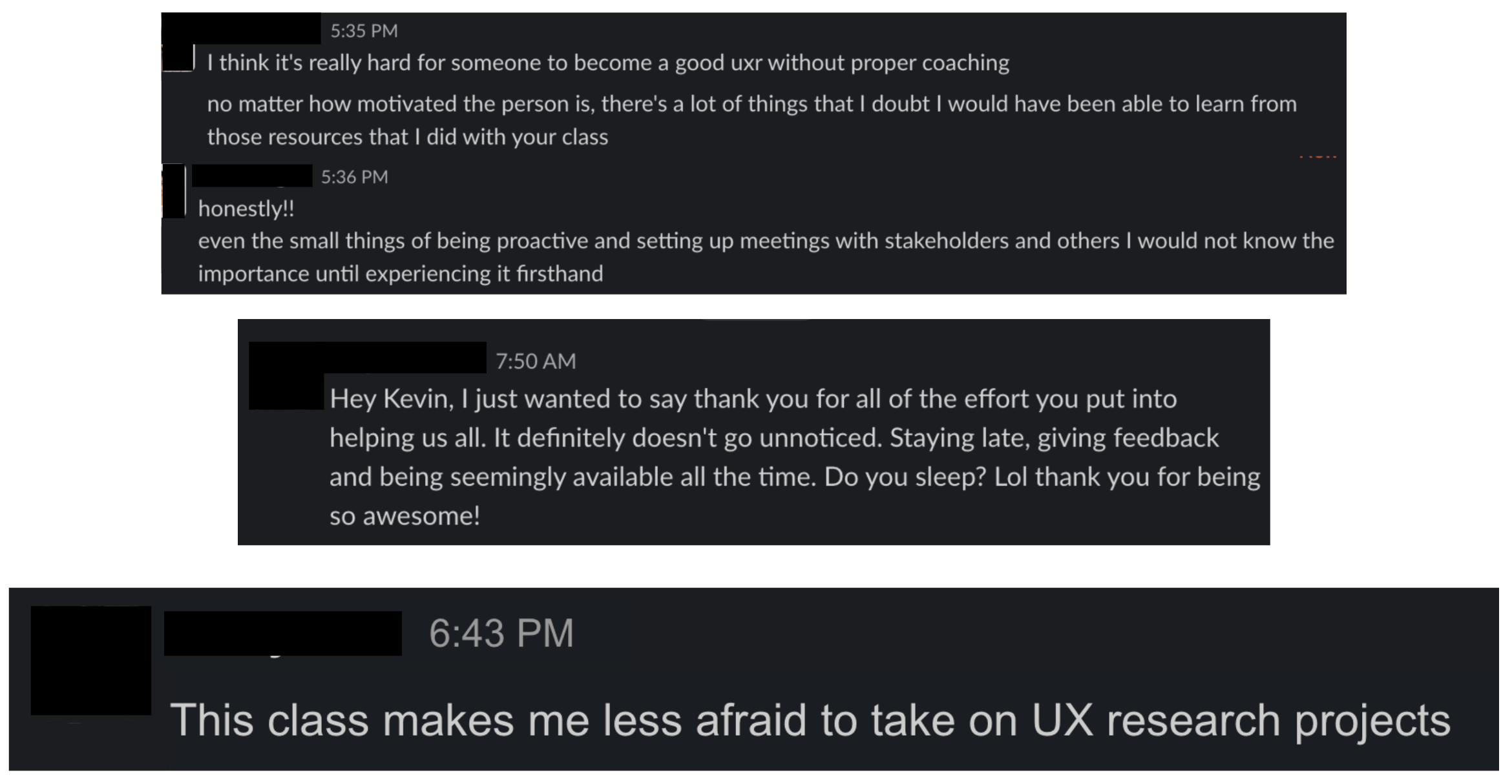This screenshot has width=1512, height=784.
Task: Click the 'so awesome!' closing line
Action: pyautogui.click(x=404, y=515)
